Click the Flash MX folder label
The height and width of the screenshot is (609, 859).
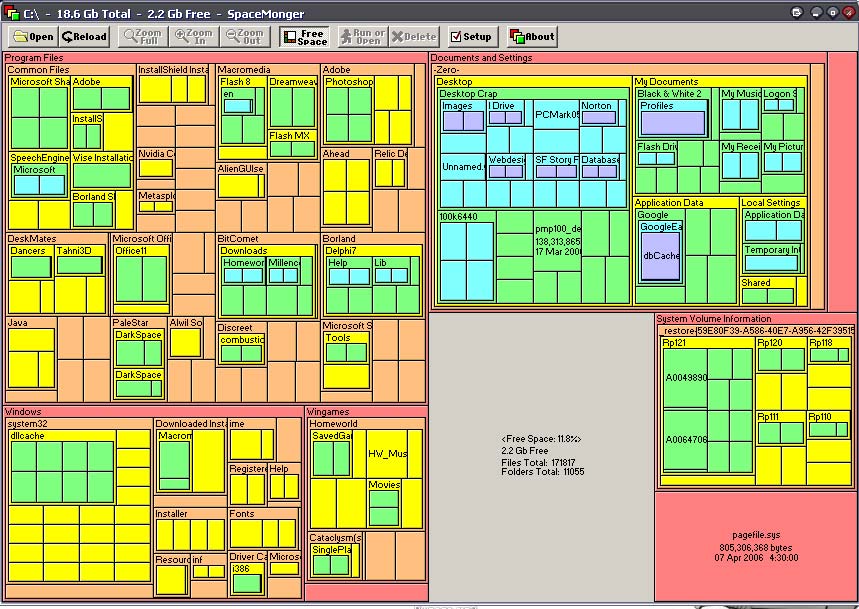click(x=289, y=135)
